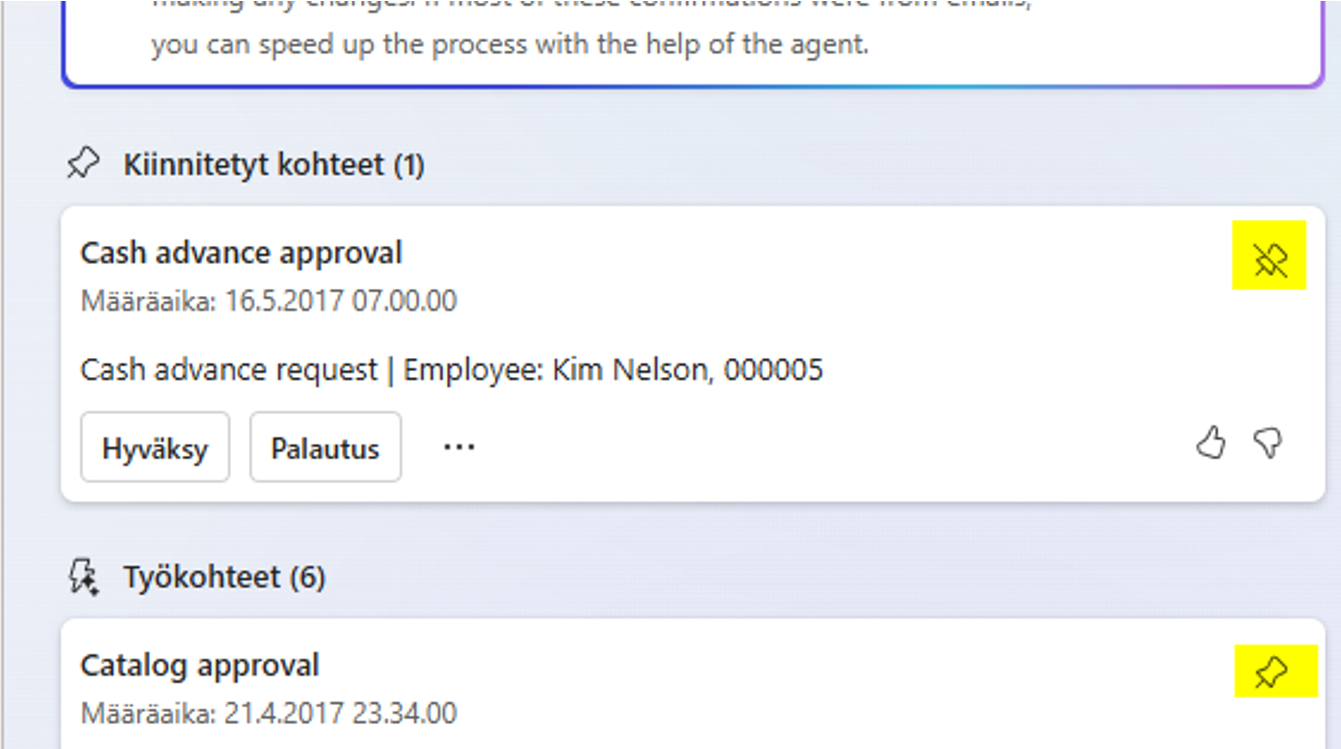Open the Cash advance approval title
This screenshot has height=749, width=1341.
coord(241,253)
